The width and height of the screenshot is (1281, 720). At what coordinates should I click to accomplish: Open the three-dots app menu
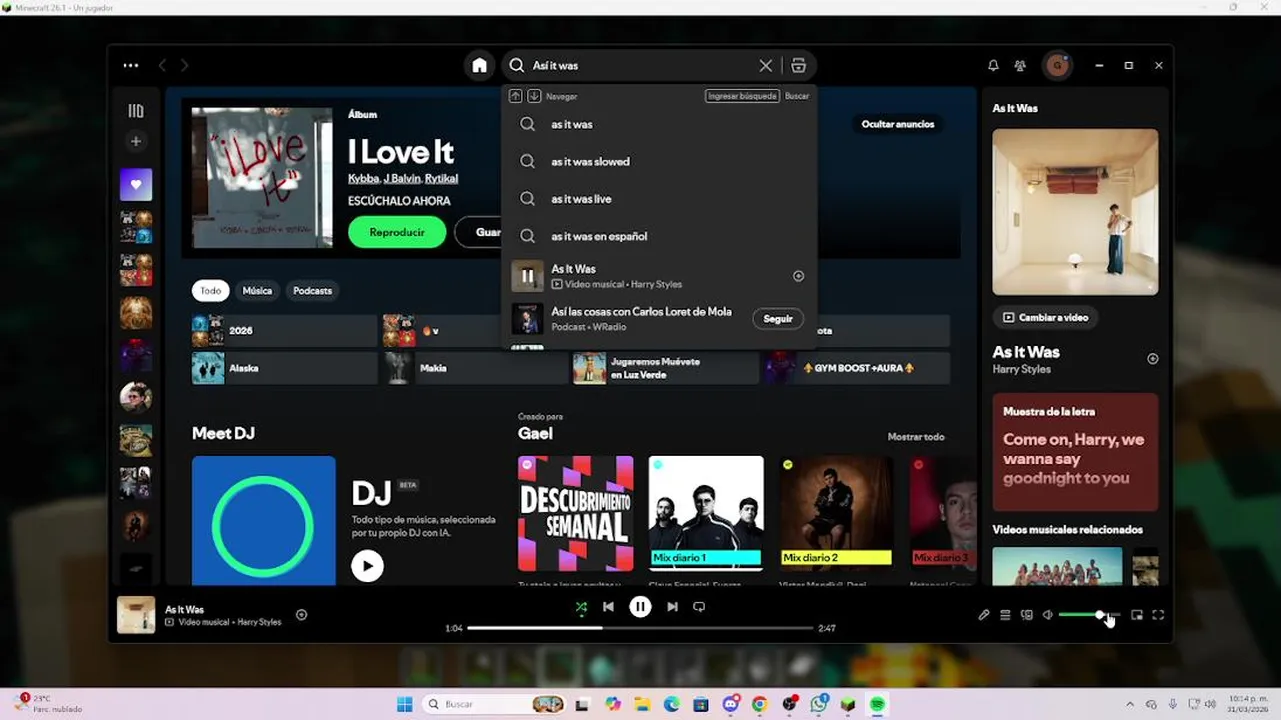[131, 65]
